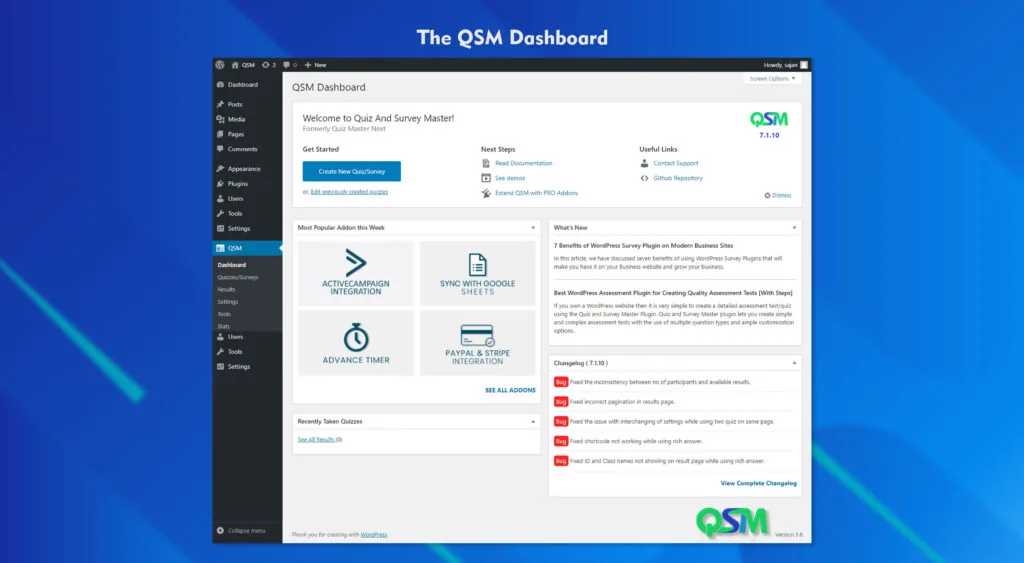1024x563 pixels.
Task: Open the + New menu in admin bar
Action: (x=315, y=65)
